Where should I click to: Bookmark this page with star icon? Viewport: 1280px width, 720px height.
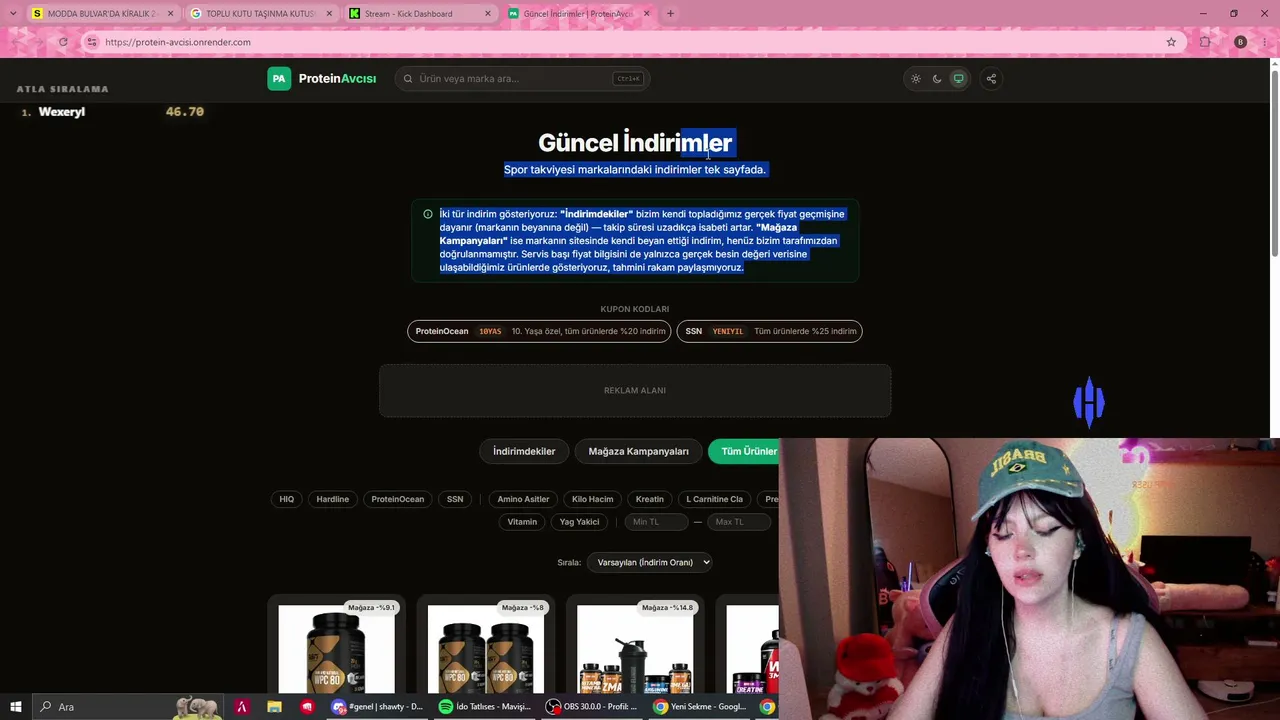pos(1171,42)
